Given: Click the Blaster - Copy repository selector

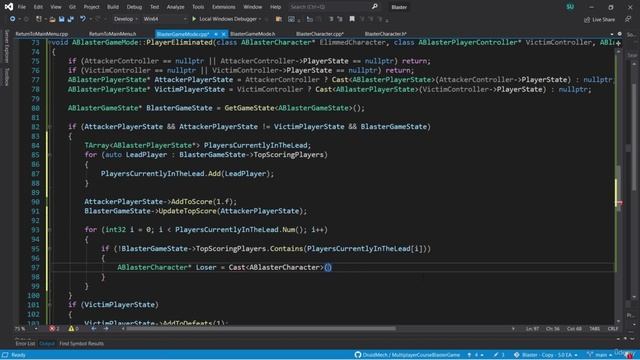Looking at the screenshot, I should pos(546,355).
